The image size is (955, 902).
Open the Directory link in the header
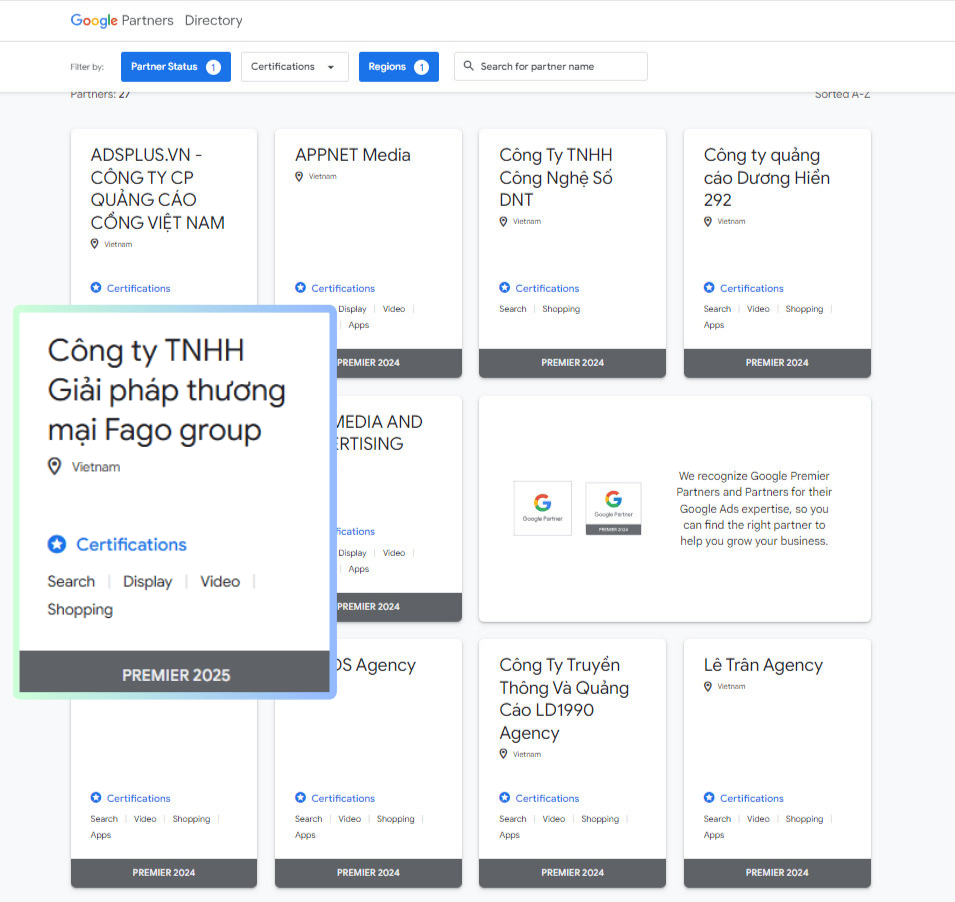pyautogui.click(x=213, y=21)
